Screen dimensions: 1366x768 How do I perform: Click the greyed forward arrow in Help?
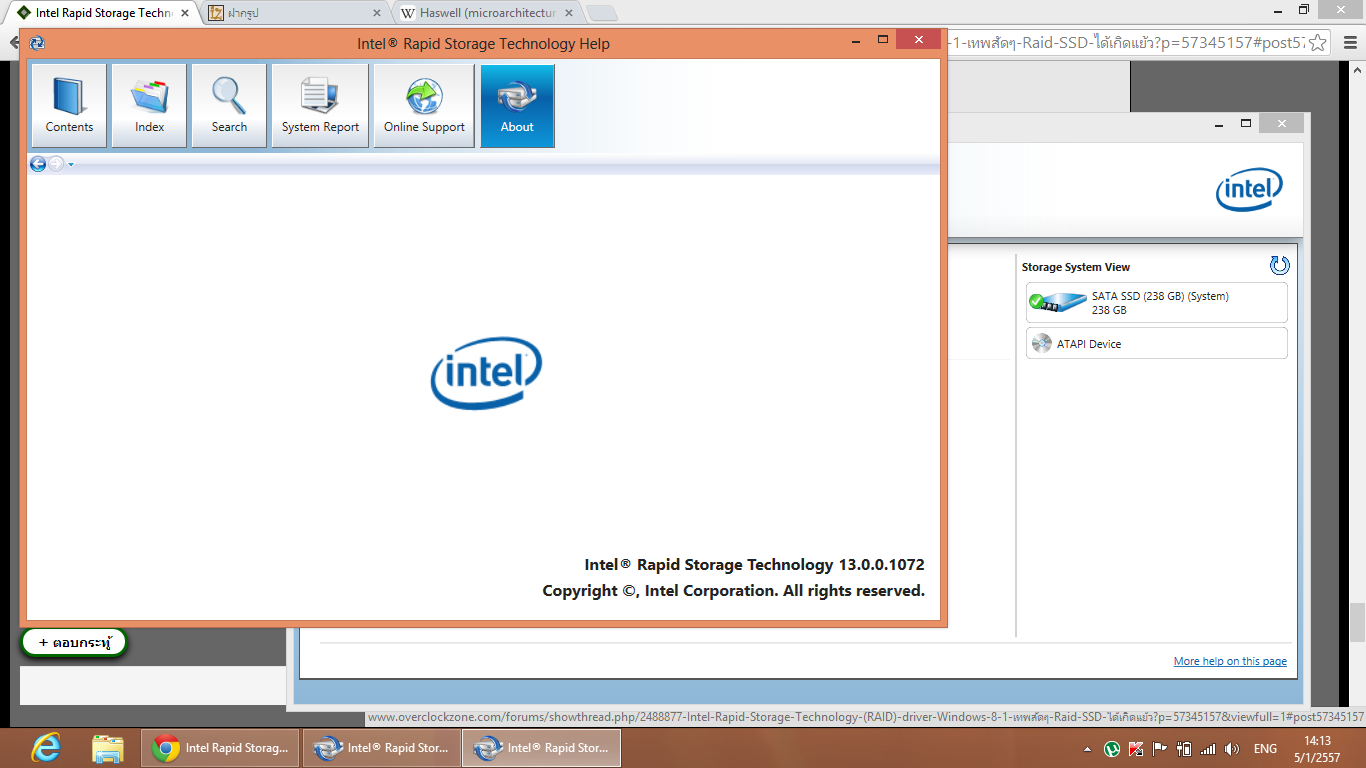pos(56,164)
